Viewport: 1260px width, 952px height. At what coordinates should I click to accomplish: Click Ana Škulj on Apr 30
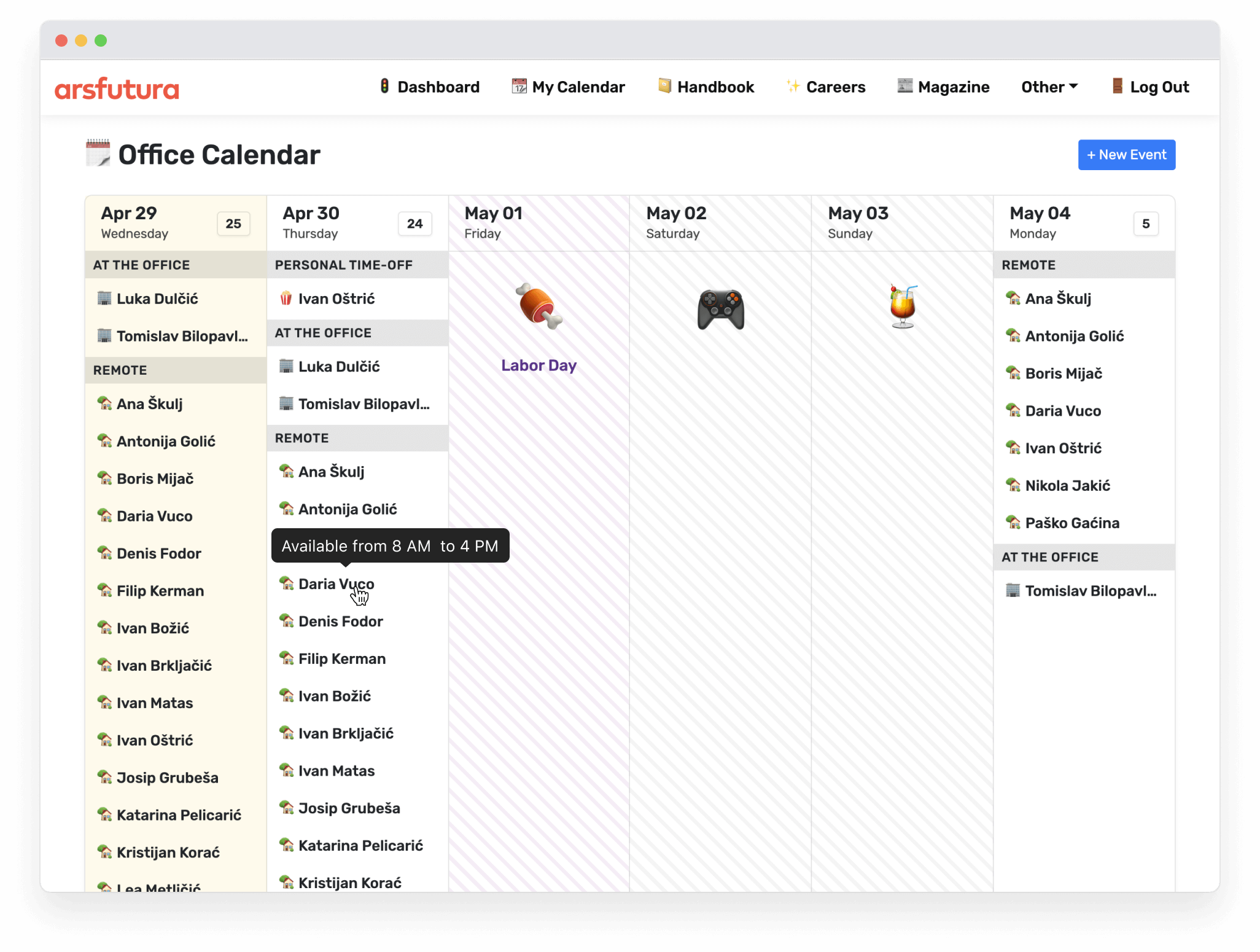[x=331, y=472]
